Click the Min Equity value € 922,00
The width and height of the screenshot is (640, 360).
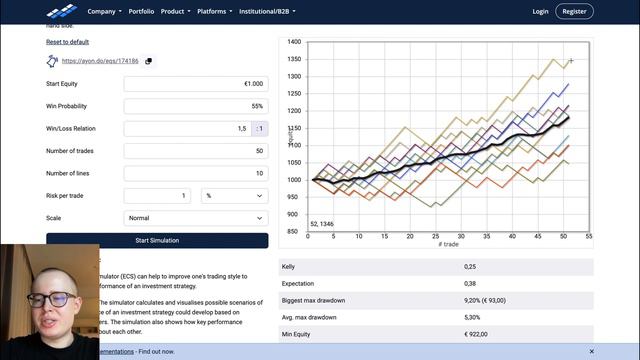(476, 334)
